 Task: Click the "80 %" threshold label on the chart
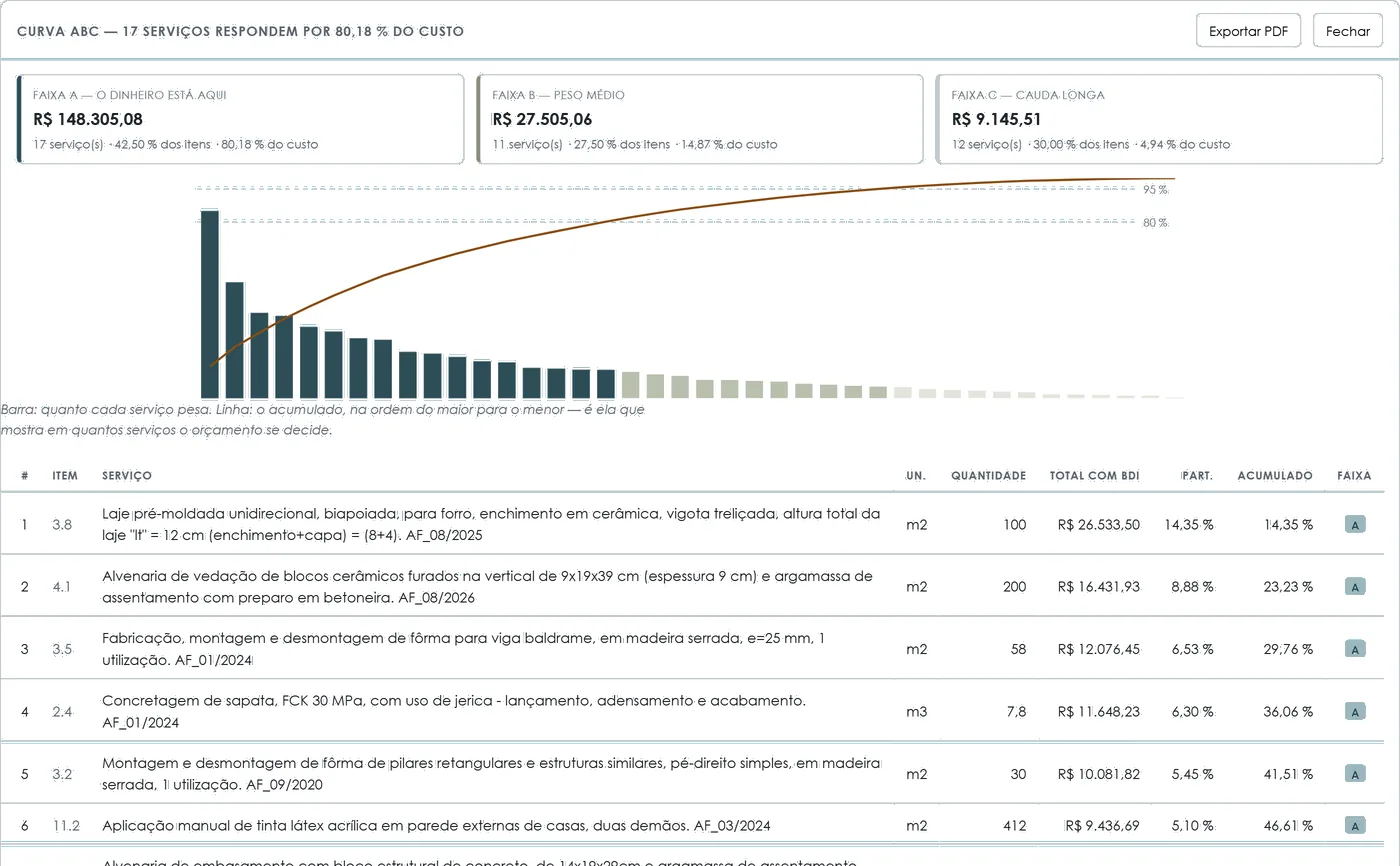[x=1155, y=222]
